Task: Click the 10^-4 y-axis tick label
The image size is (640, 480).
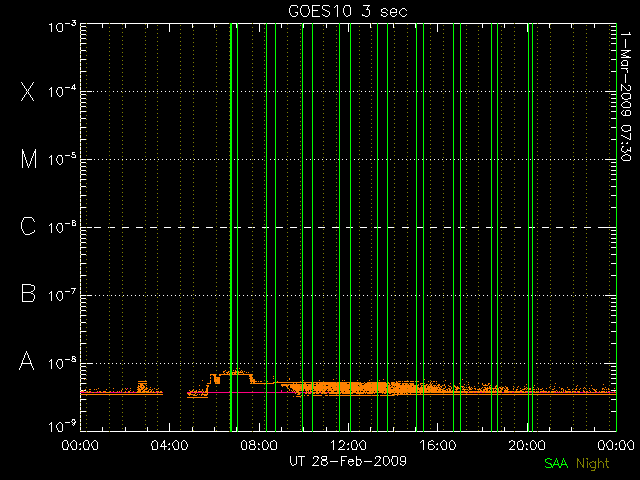Action: tap(62, 91)
